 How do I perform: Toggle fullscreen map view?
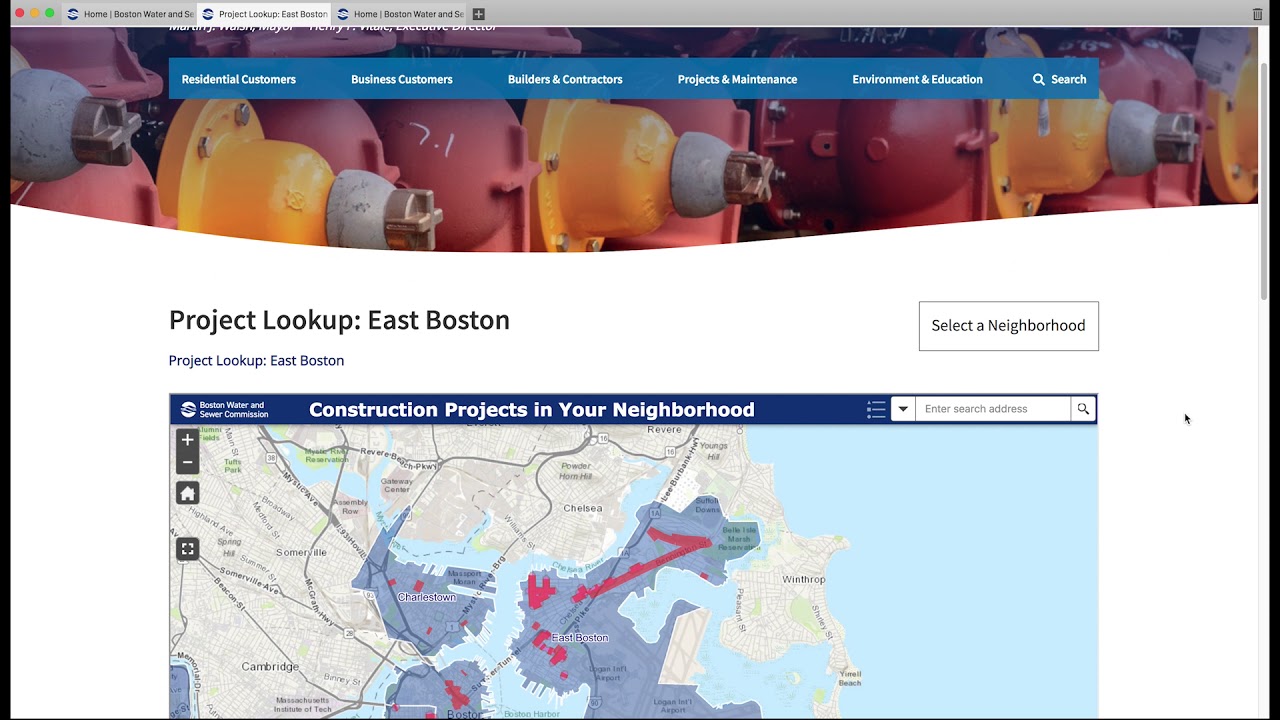pyautogui.click(x=187, y=549)
